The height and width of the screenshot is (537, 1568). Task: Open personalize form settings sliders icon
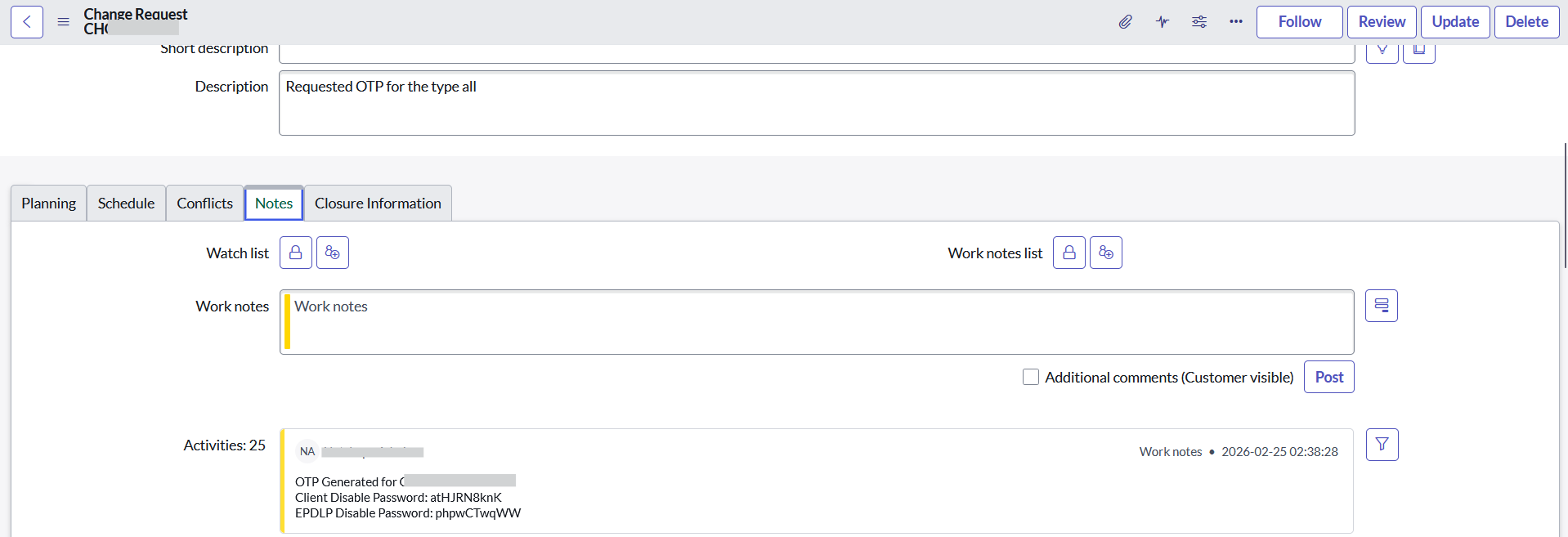point(1199,22)
